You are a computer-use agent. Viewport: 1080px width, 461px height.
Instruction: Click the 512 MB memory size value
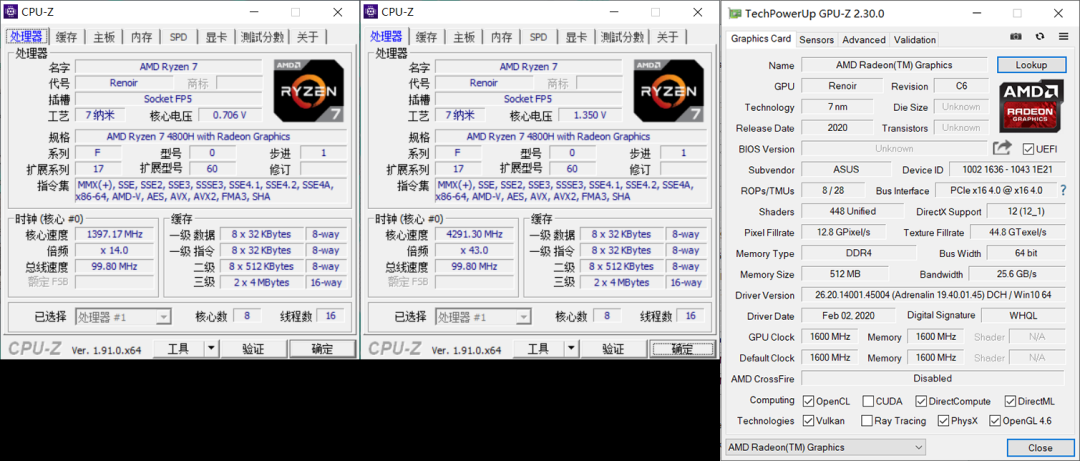tap(845, 274)
